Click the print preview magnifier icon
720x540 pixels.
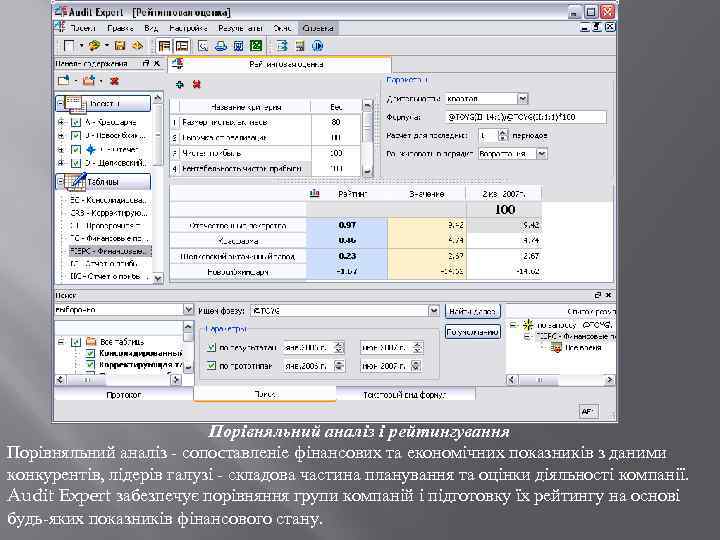coord(202,46)
